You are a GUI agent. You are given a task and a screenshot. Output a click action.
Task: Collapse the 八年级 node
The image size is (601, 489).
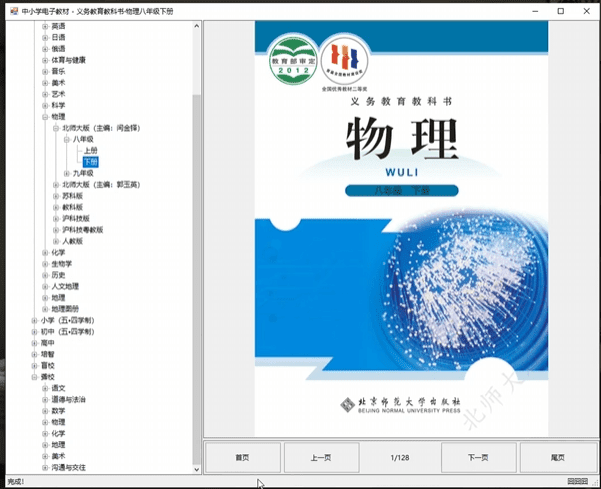click(67, 139)
